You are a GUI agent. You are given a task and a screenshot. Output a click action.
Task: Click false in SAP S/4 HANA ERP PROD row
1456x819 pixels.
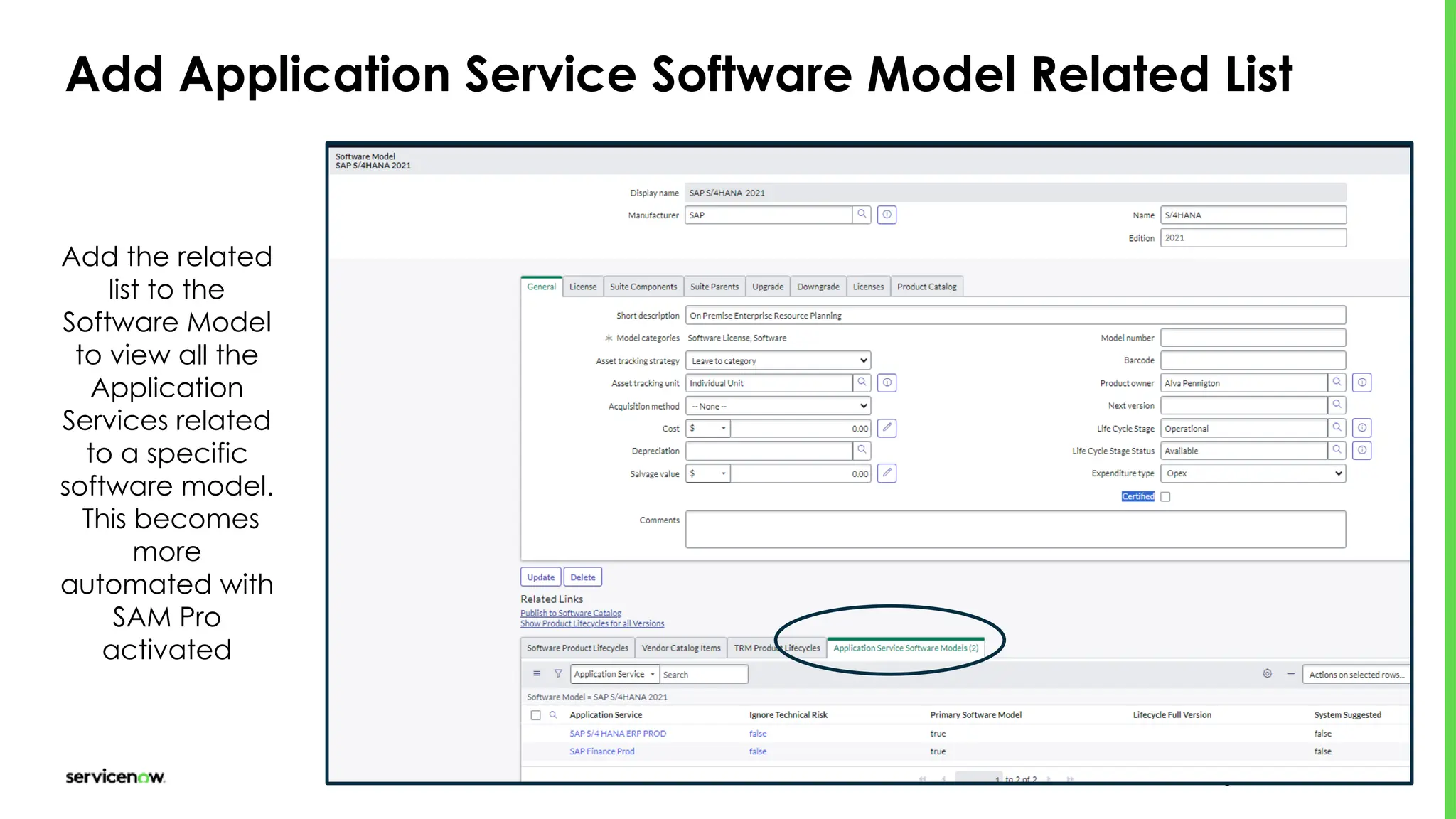point(758,733)
